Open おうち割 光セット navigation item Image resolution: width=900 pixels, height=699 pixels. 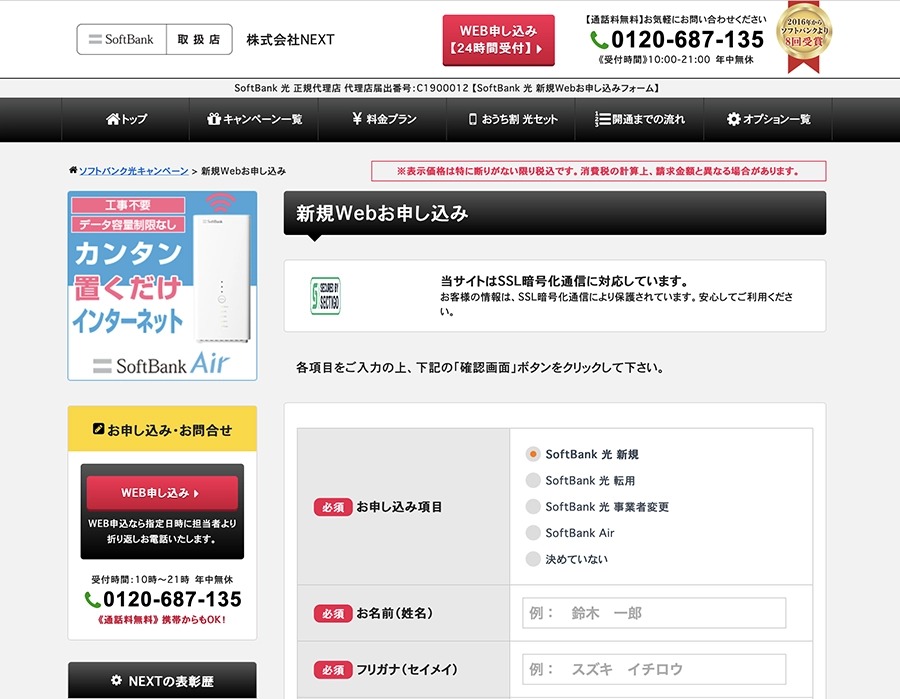[511, 119]
